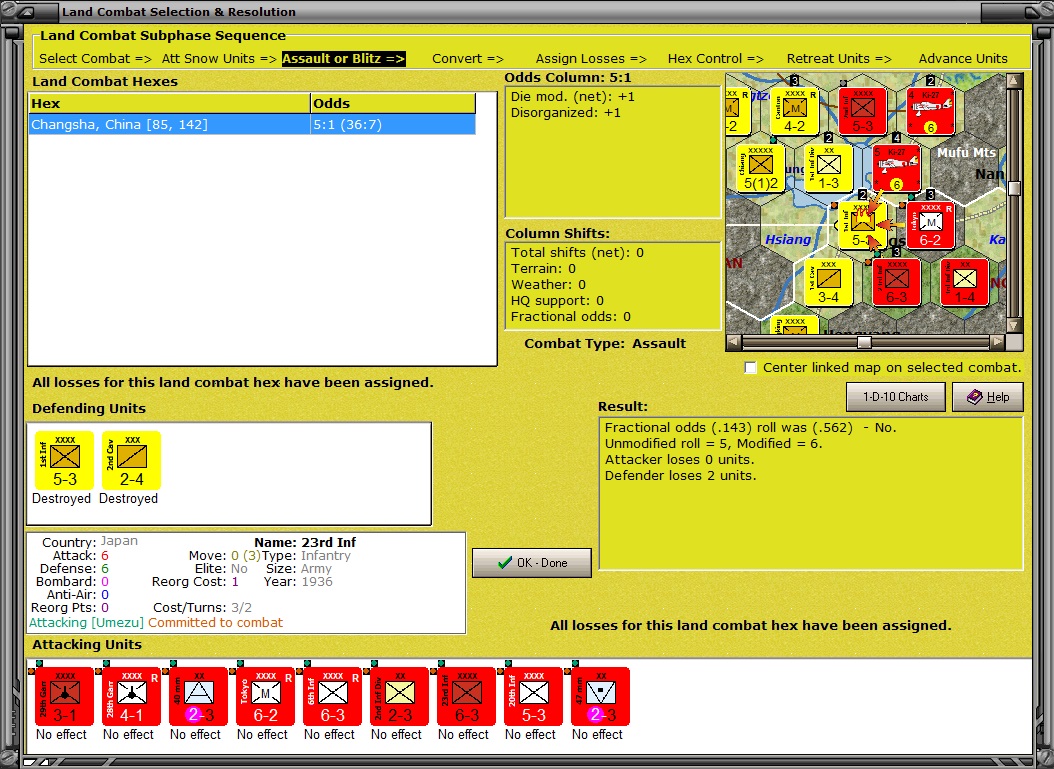Click the OK - Done button
The width and height of the screenshot is (1054, 769).
coord(532,563)
